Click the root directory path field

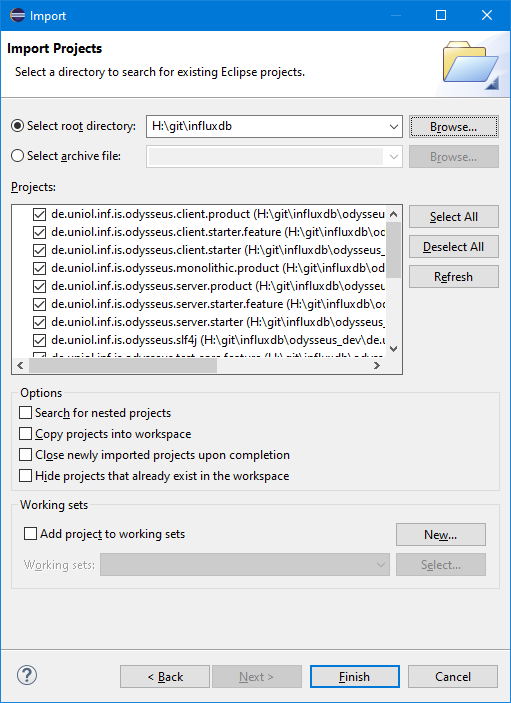click(267, 127)
